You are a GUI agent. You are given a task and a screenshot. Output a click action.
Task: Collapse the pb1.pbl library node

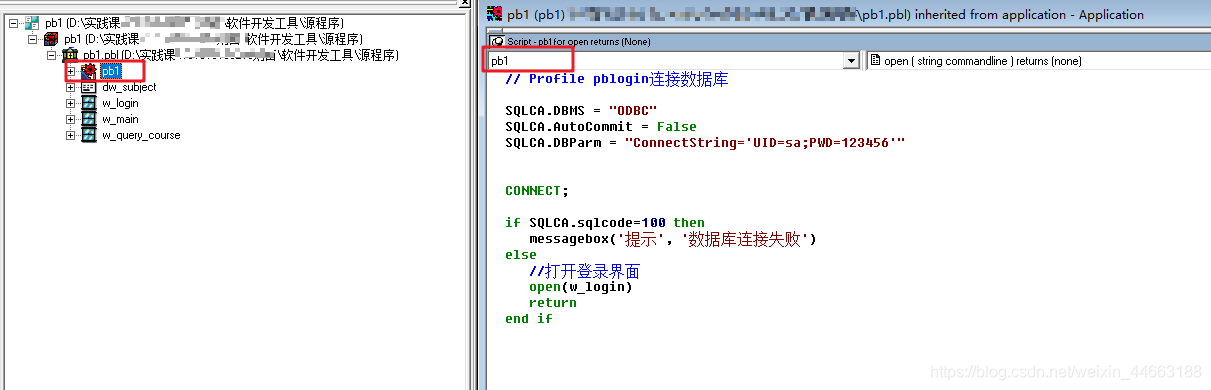[x=51, y=55]
